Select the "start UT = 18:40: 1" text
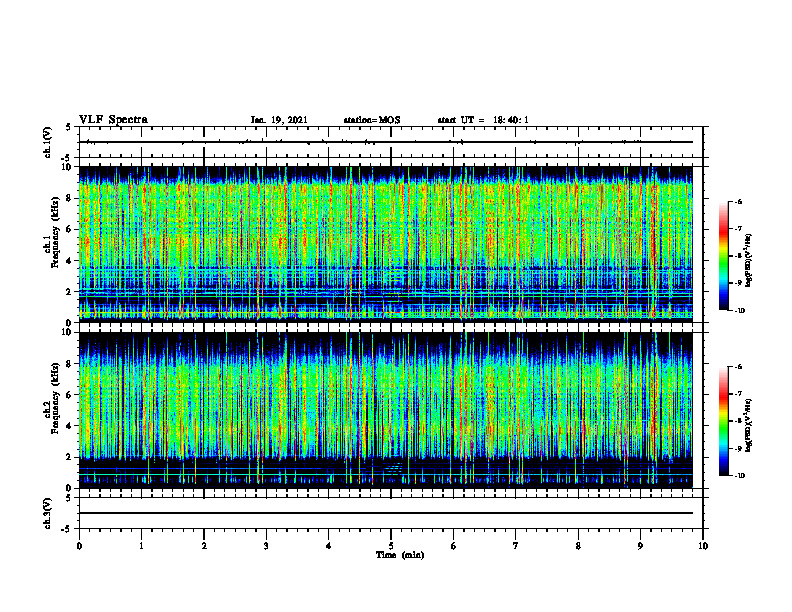This screenshot has width=792, height=612. [483, 120]
